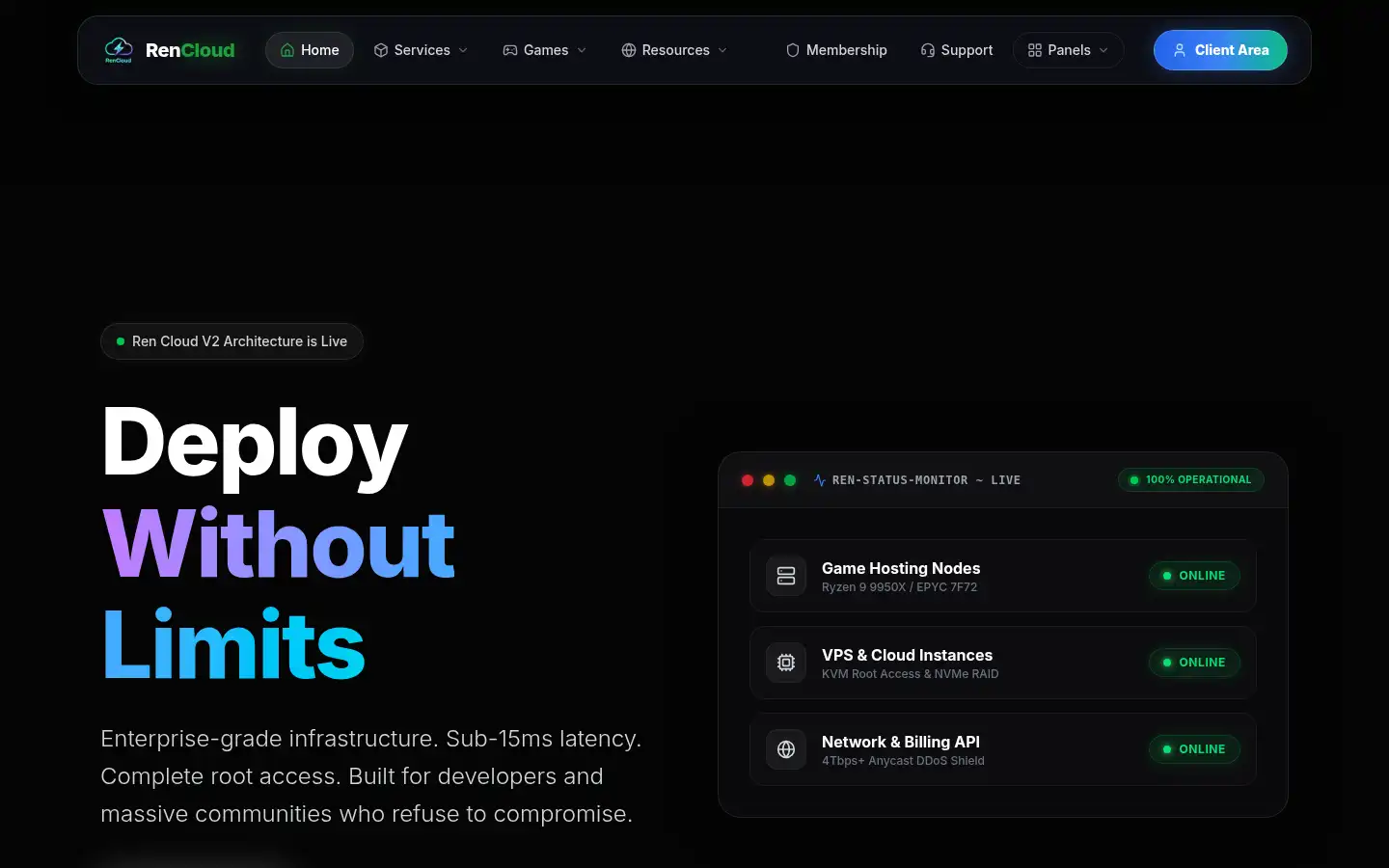The width and height of the screenshot is (1389, 868).
Task: Click the gamepad icon beside Games
Action: click(510, 50)
